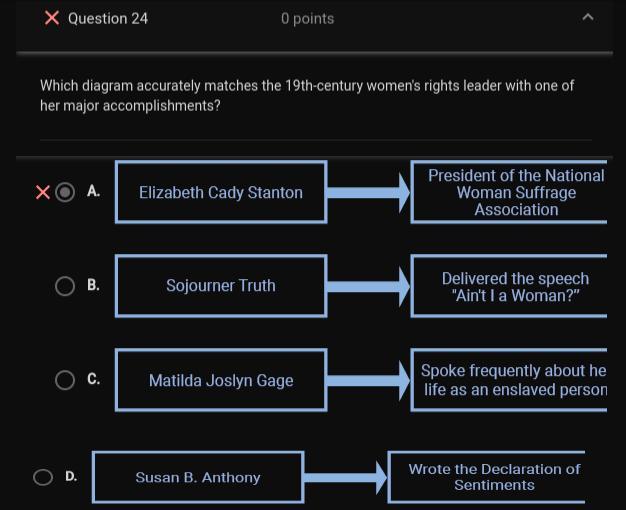This screenshot has width=626, height=510.
Task: Click the Declaration of Sentiments box
Action: coord(488,477)
